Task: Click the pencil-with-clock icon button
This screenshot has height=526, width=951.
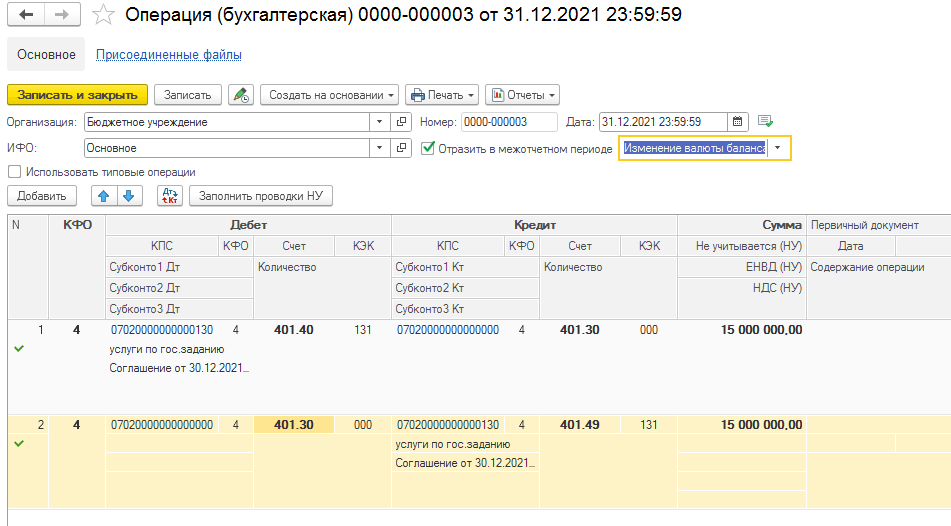Action: [x=240, y=95]
